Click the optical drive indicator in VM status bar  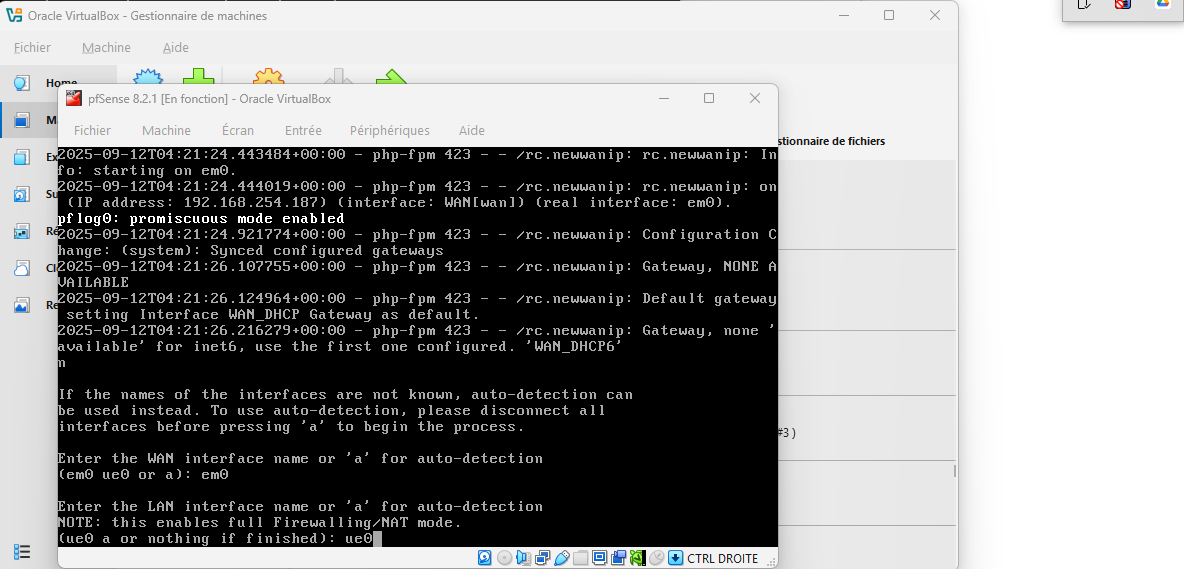pos(504,558)
